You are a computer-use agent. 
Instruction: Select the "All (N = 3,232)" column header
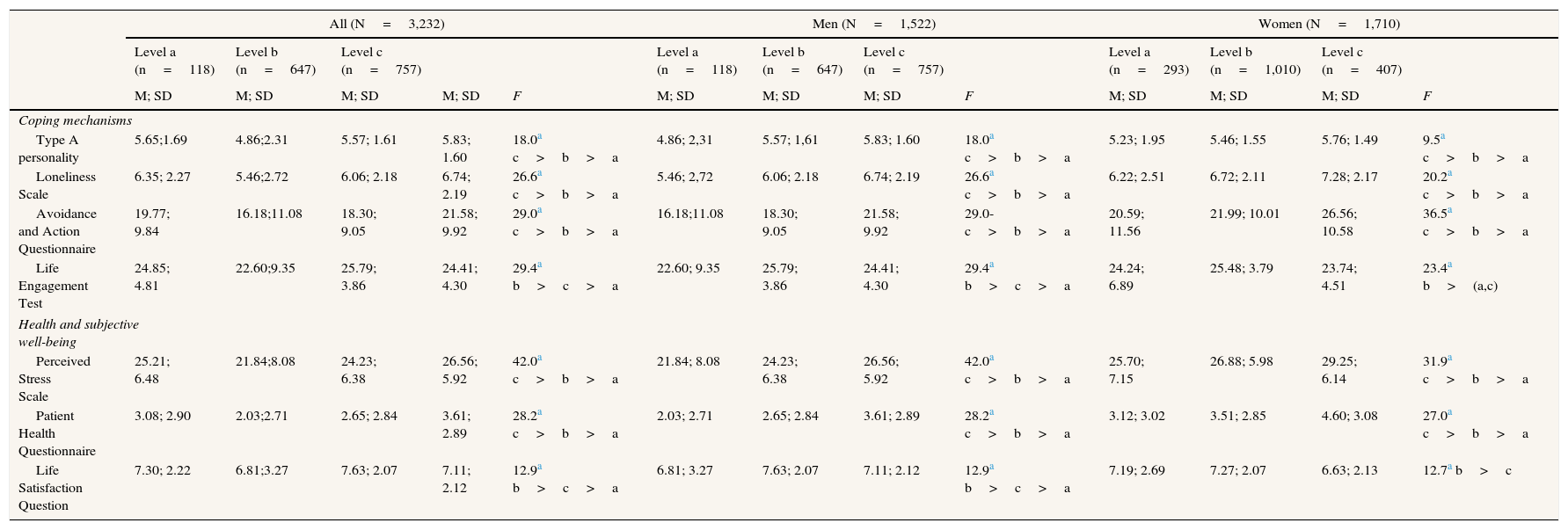pos(387,25)
